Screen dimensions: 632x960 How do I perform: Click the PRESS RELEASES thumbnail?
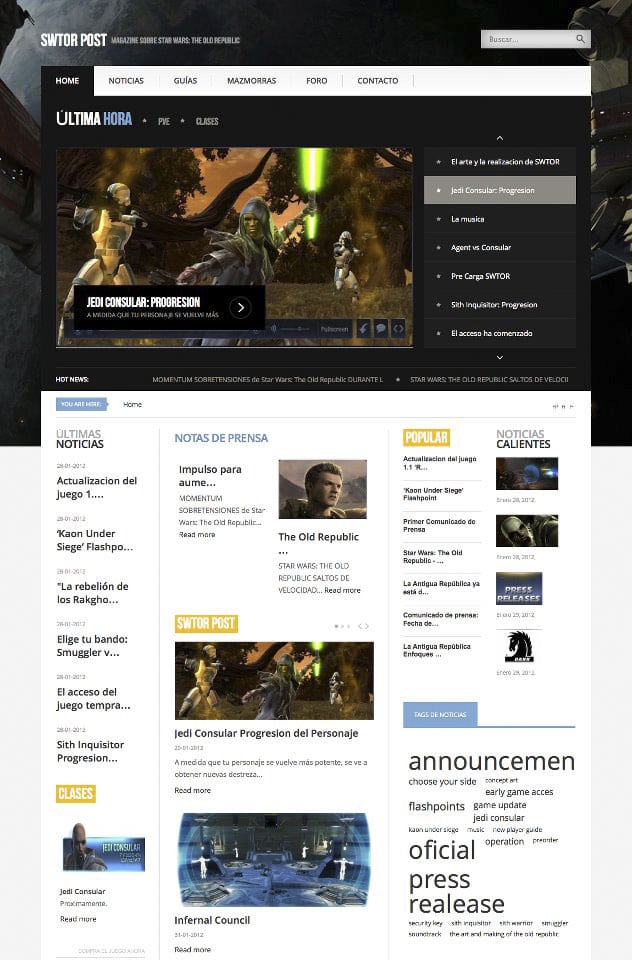point(519,588)
